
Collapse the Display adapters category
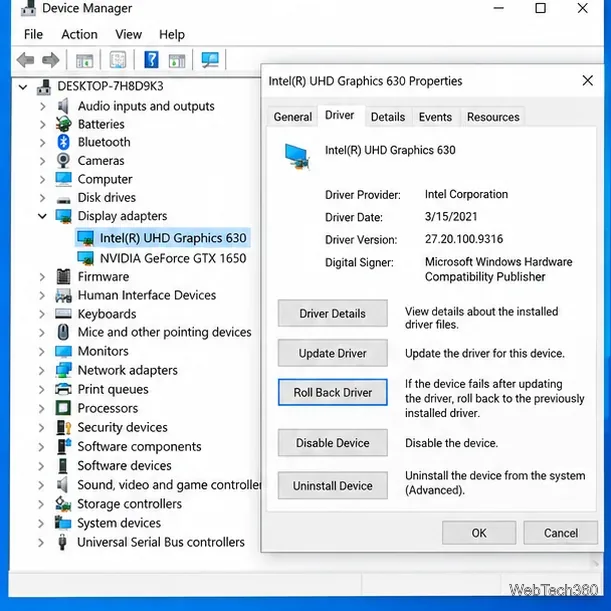point(42,215)
